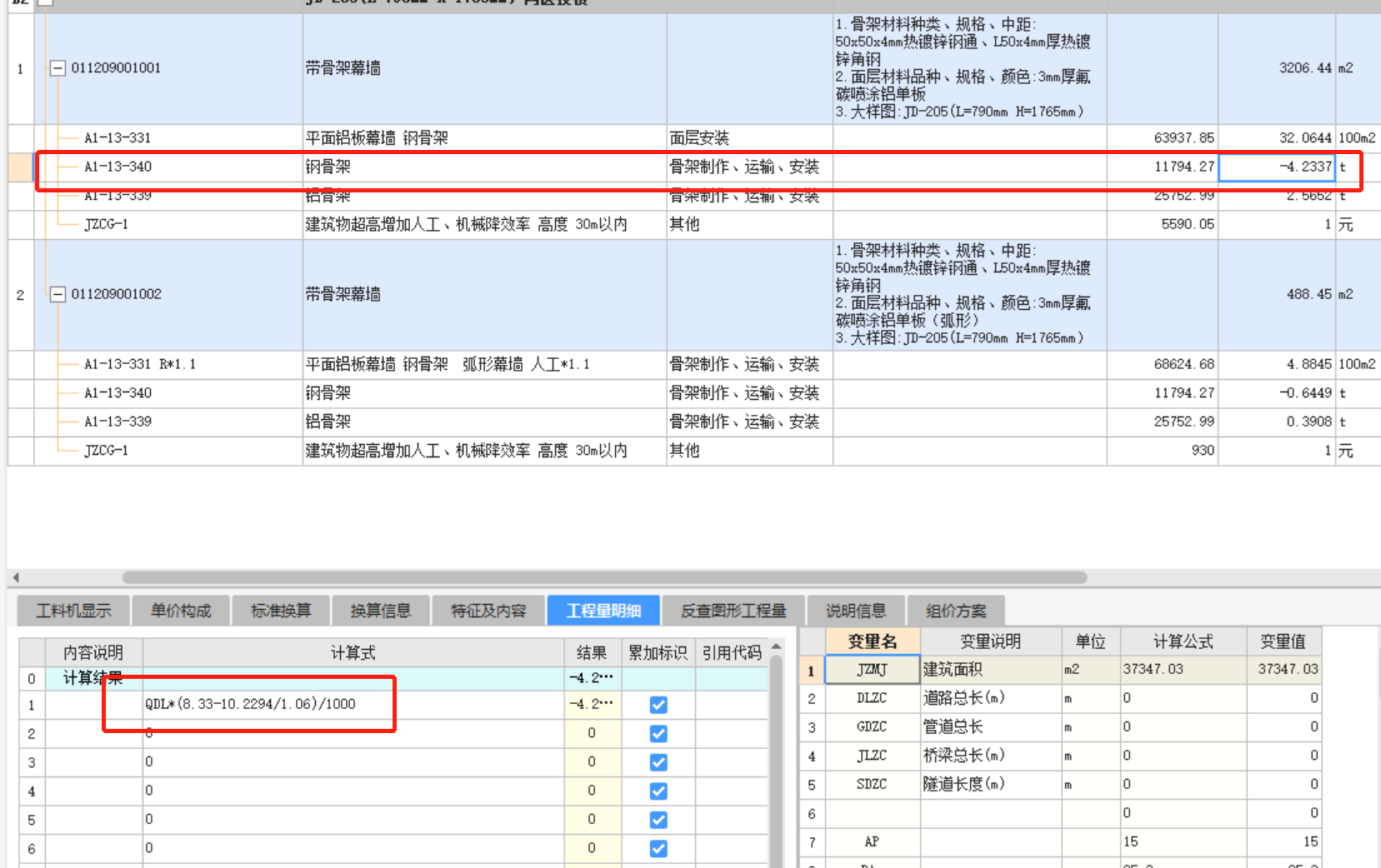This screenshot has height=868, width=1381.
Task: Select the JZMJ variable name cell
Action: [x=873, y=670]
